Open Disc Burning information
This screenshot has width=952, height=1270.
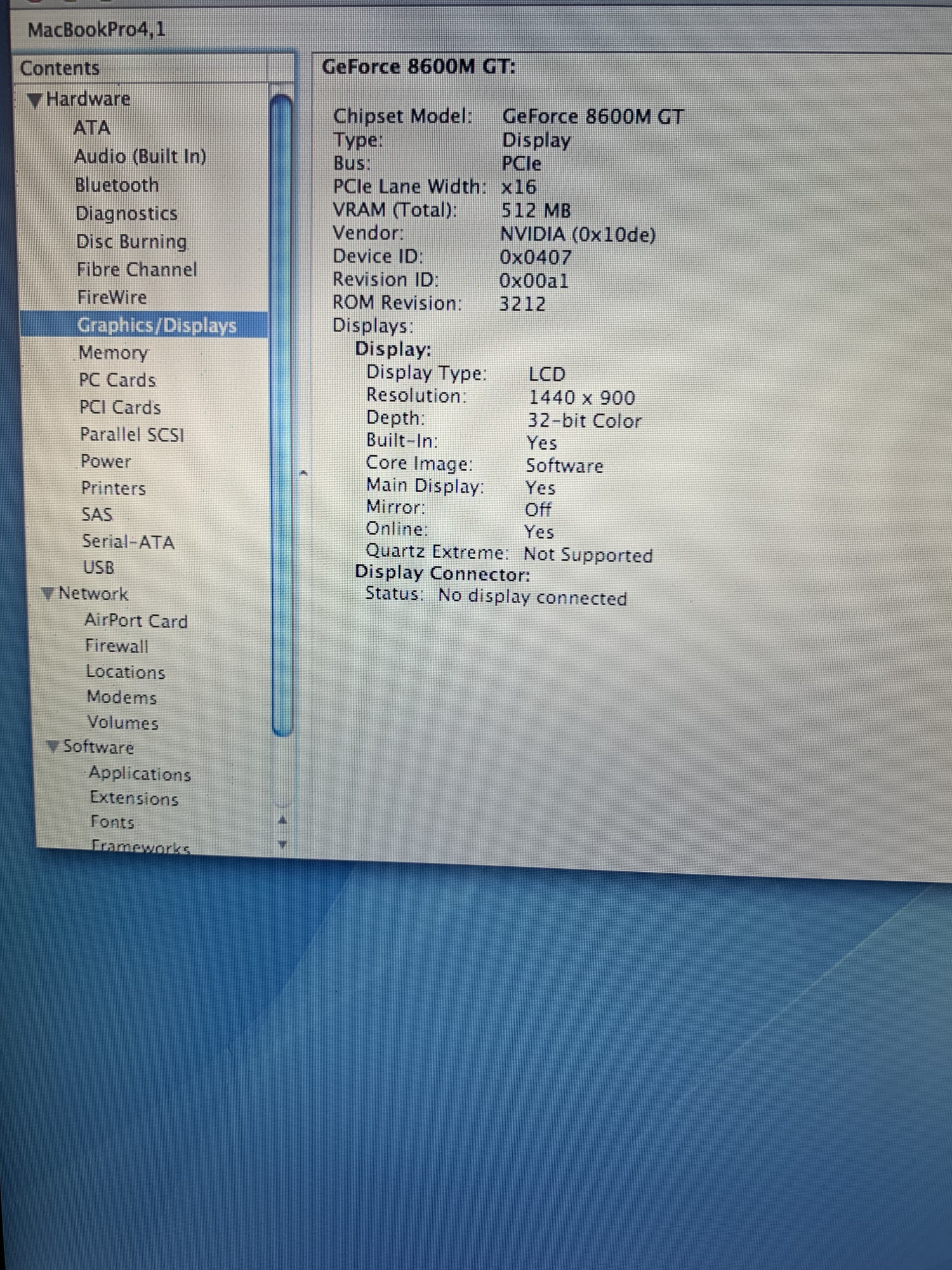(132, 241)
